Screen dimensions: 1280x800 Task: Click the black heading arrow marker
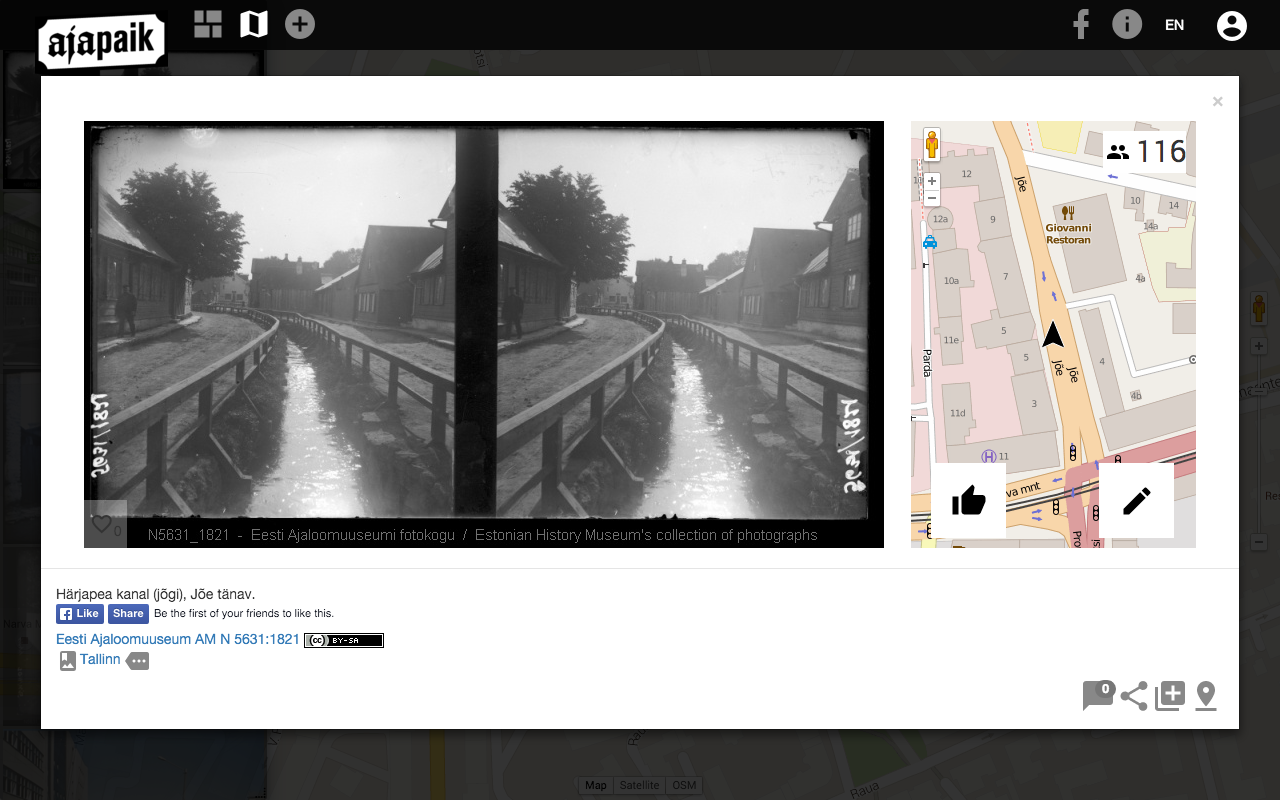pyautogui.click(x=1052, y=334)
